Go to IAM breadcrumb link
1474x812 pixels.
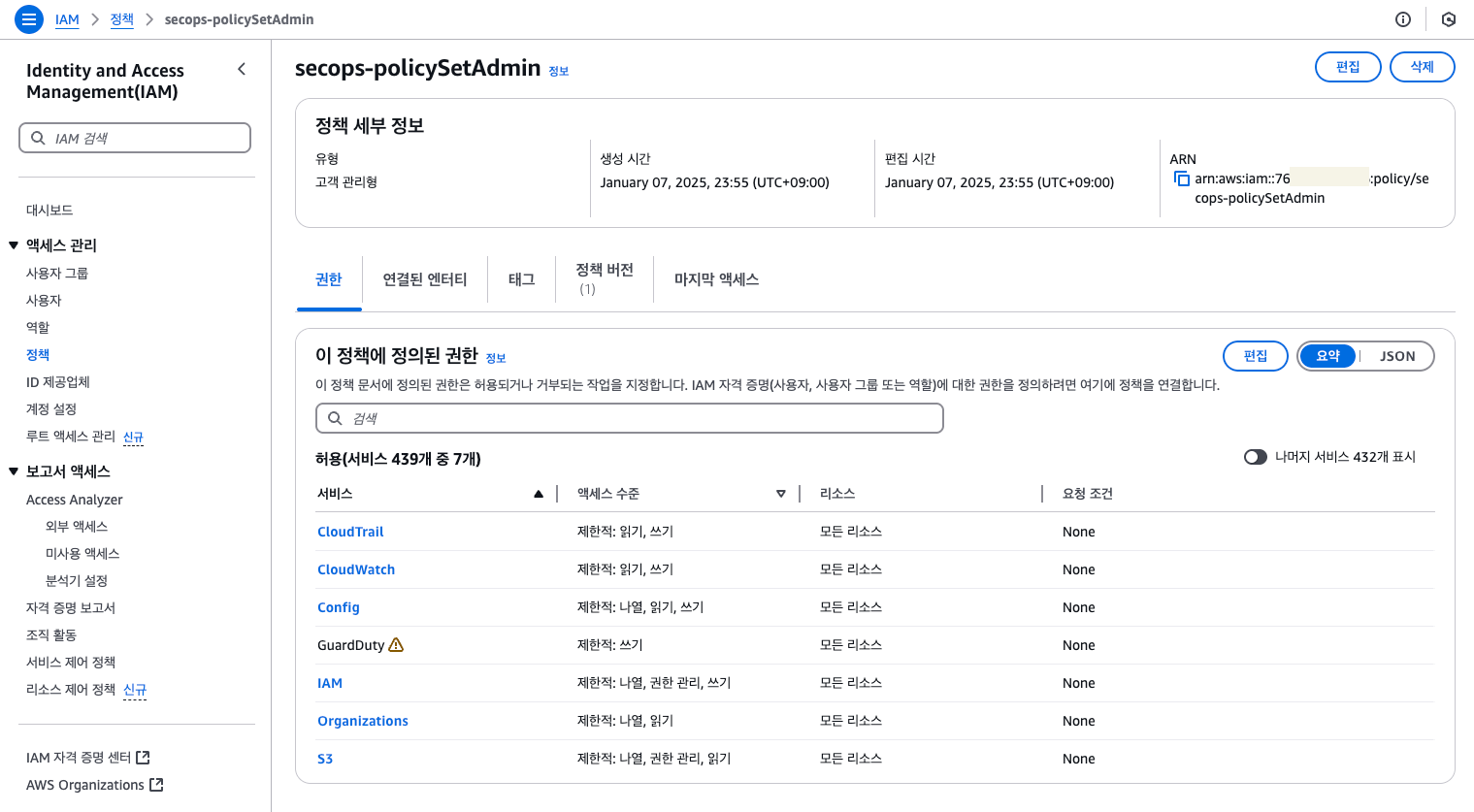(x=67, y=19)
